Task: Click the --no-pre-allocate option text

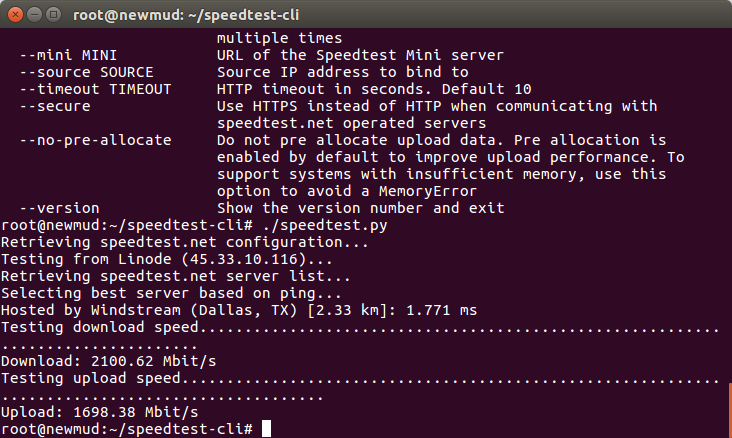Action: click(x=95, y=140)
